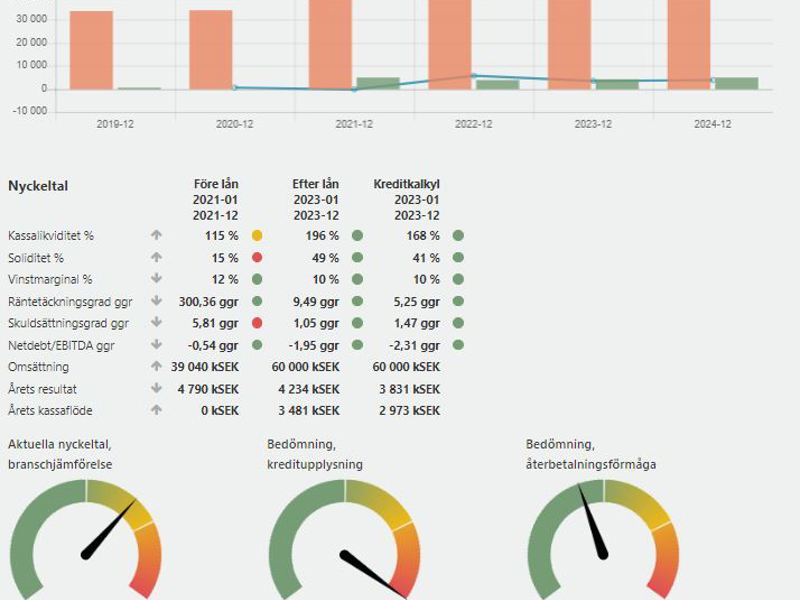
Task: Click the up arrow next to Soliditet %
Action: point(156,258)
